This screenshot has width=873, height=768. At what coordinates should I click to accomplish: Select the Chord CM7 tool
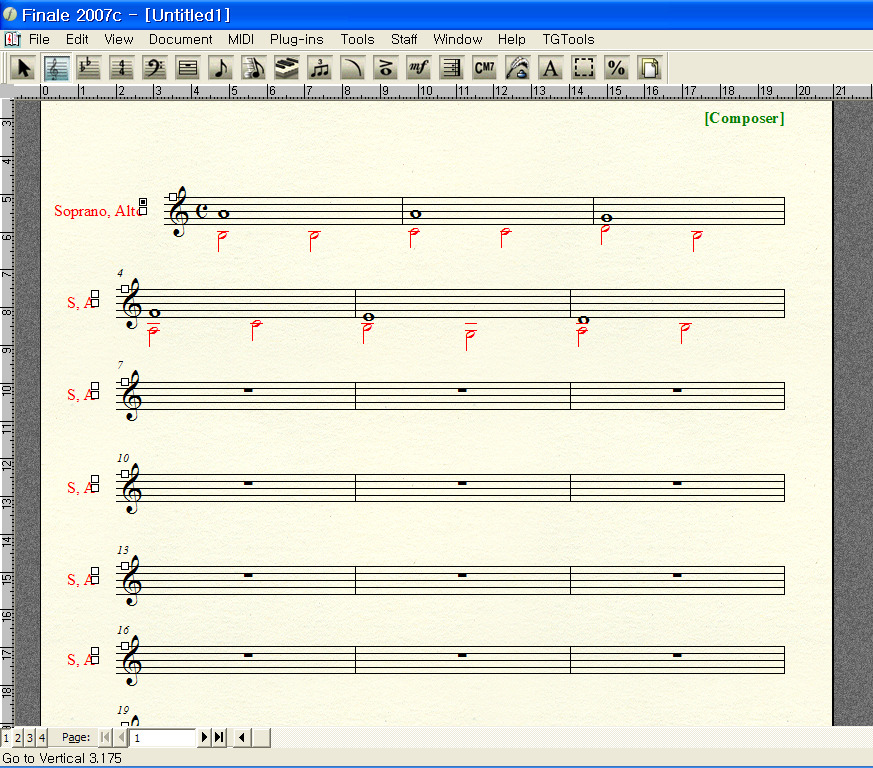coord(484,68)
